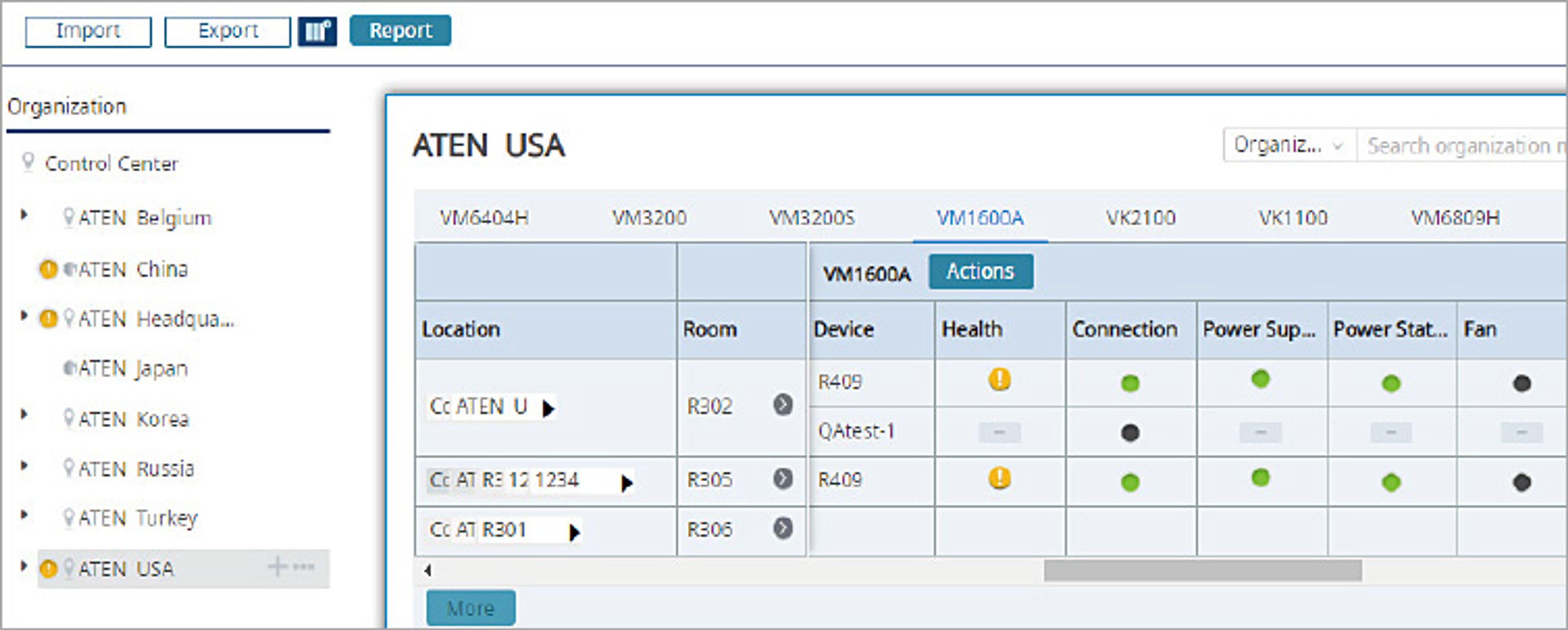Click the R306 room arrow icon
This screenshot has width=1568, height=630.
point(783,528)
